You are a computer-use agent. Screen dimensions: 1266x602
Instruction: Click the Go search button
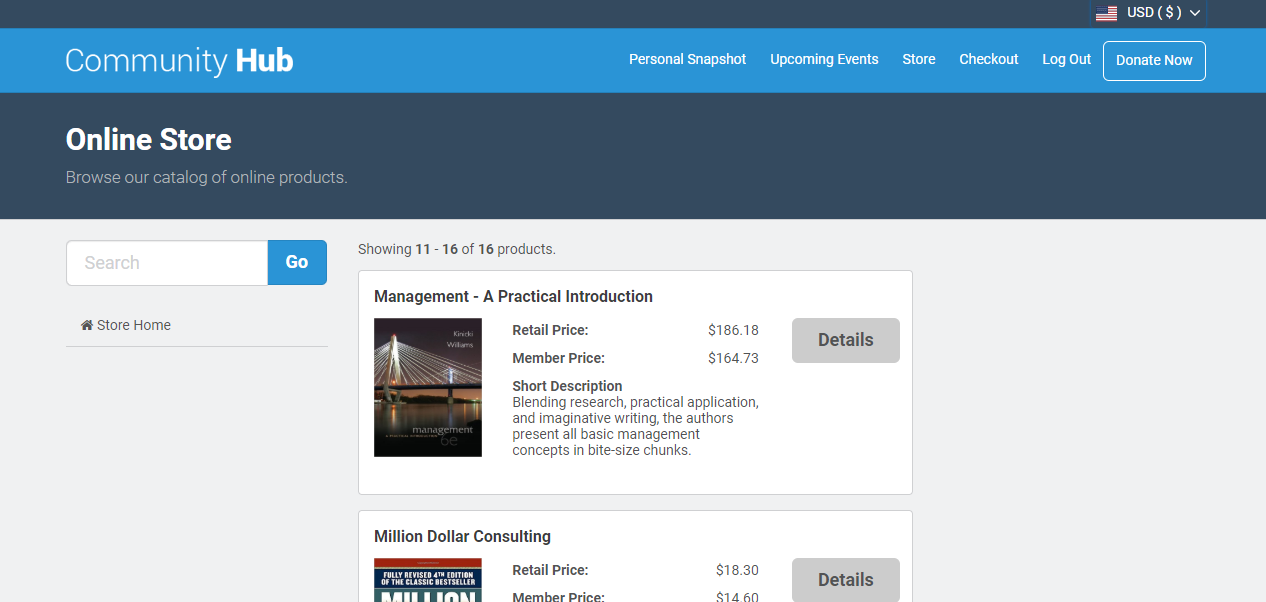tap(297, 263)
